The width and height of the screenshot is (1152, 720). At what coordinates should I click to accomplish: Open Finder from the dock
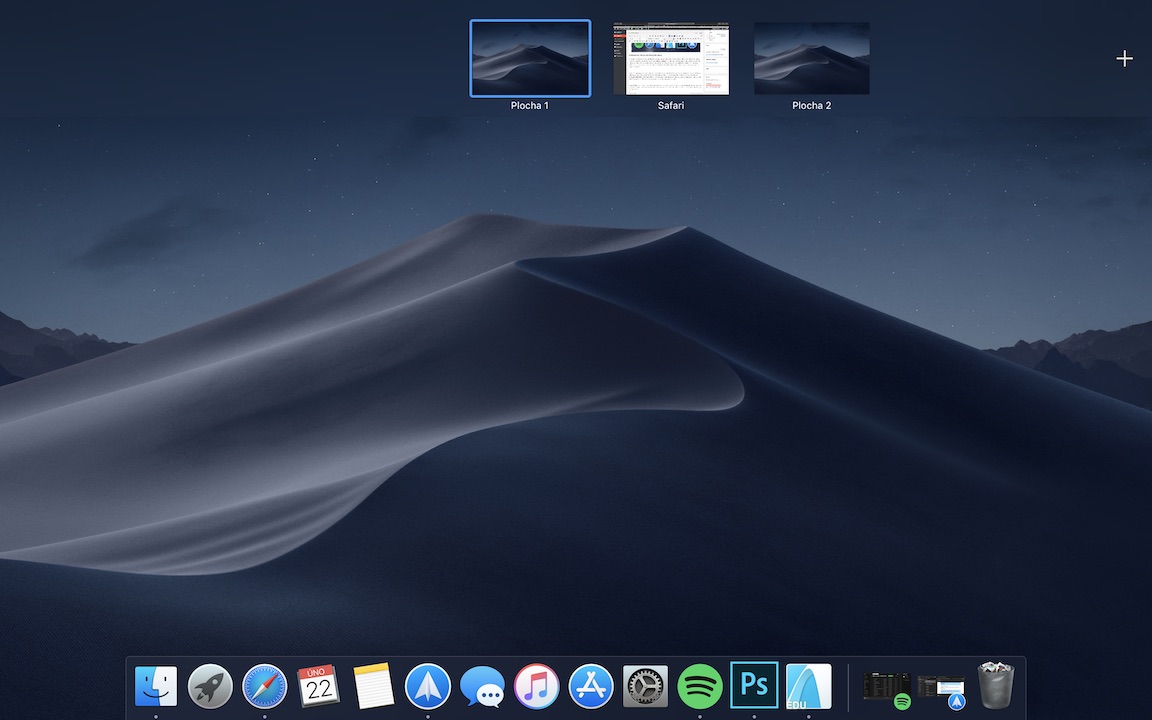pyautogui.click(x=156, y=686)
